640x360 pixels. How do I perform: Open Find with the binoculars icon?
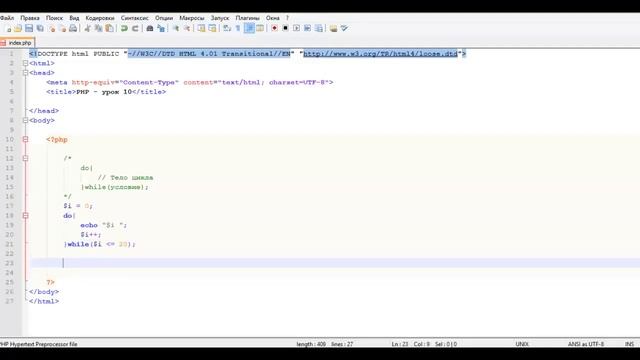(x=150, y=29)
